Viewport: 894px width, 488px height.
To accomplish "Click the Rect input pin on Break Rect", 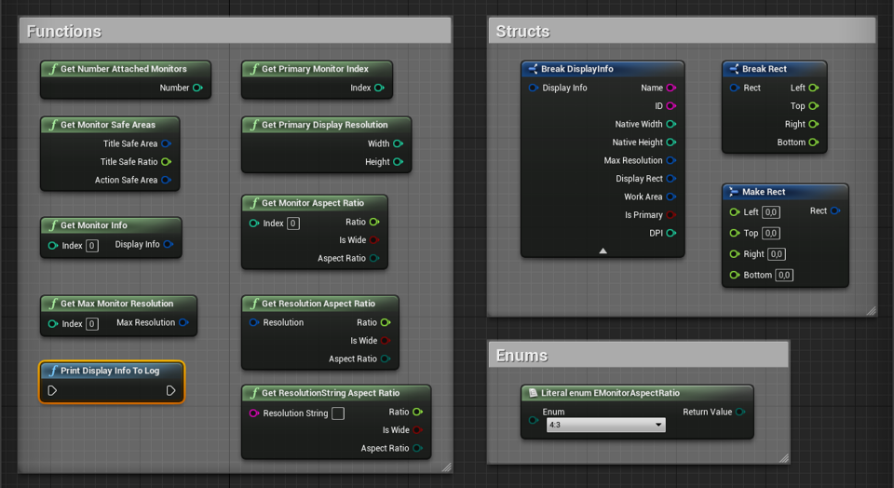I will click(735, 88).
